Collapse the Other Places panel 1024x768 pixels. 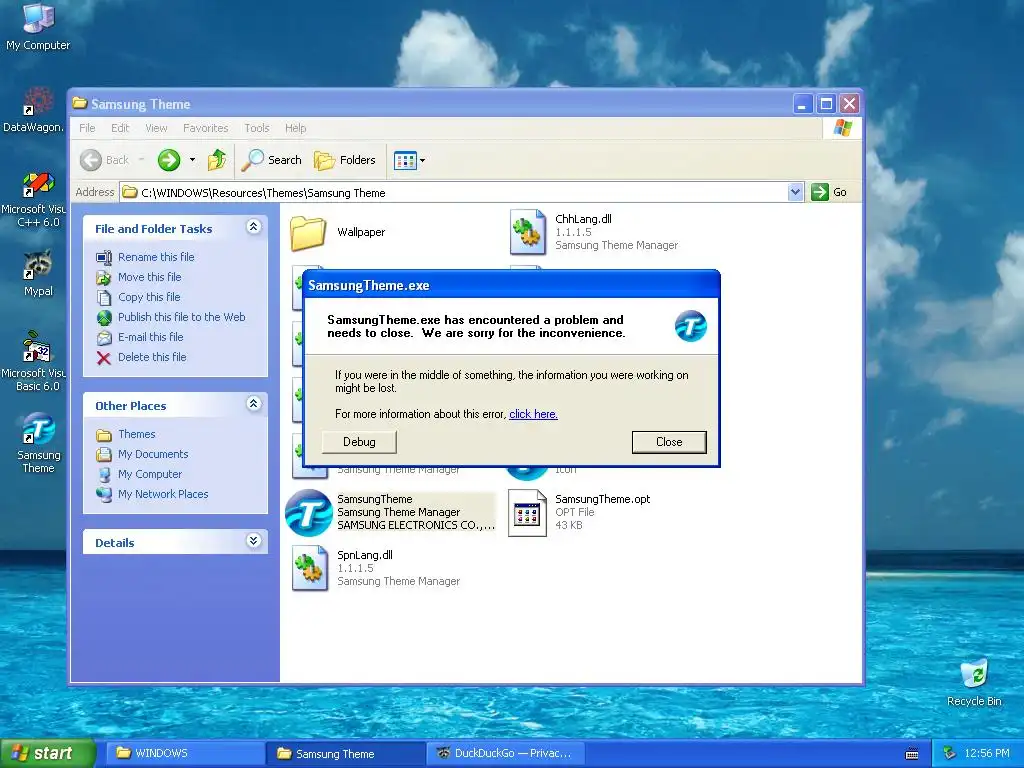tap(254, 404)
